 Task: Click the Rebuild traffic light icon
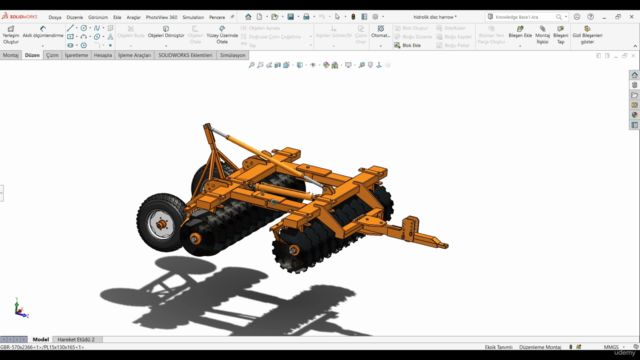(x=353, y=17)
